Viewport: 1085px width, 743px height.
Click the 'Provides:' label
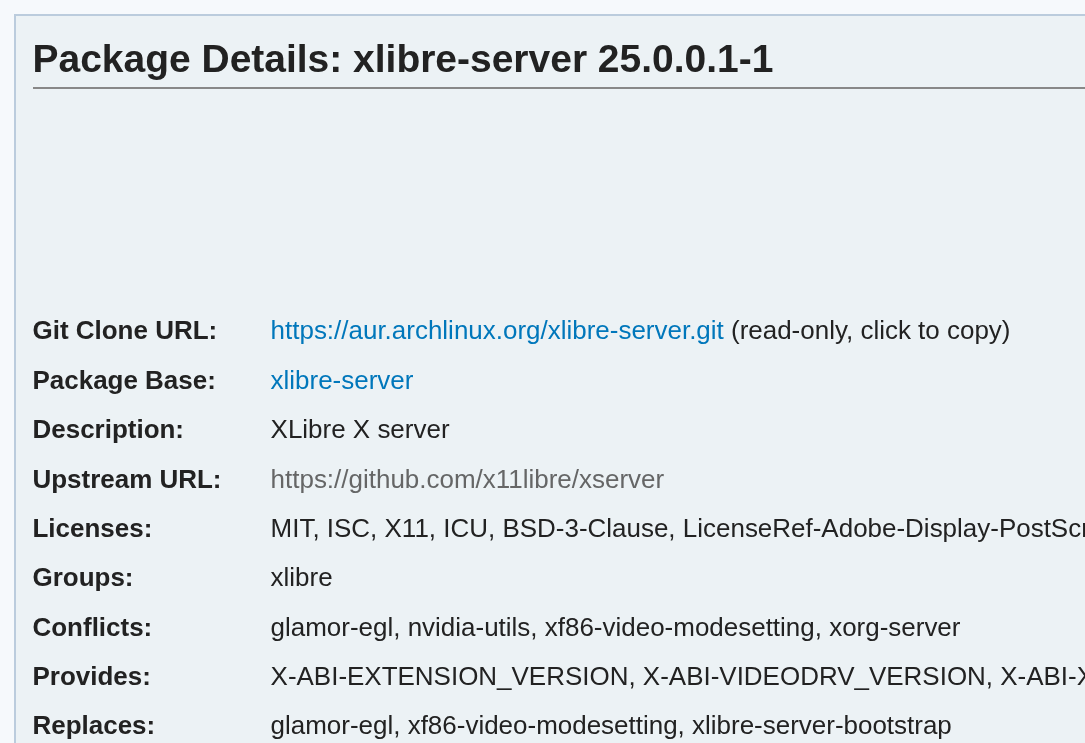tap(91, 677)
